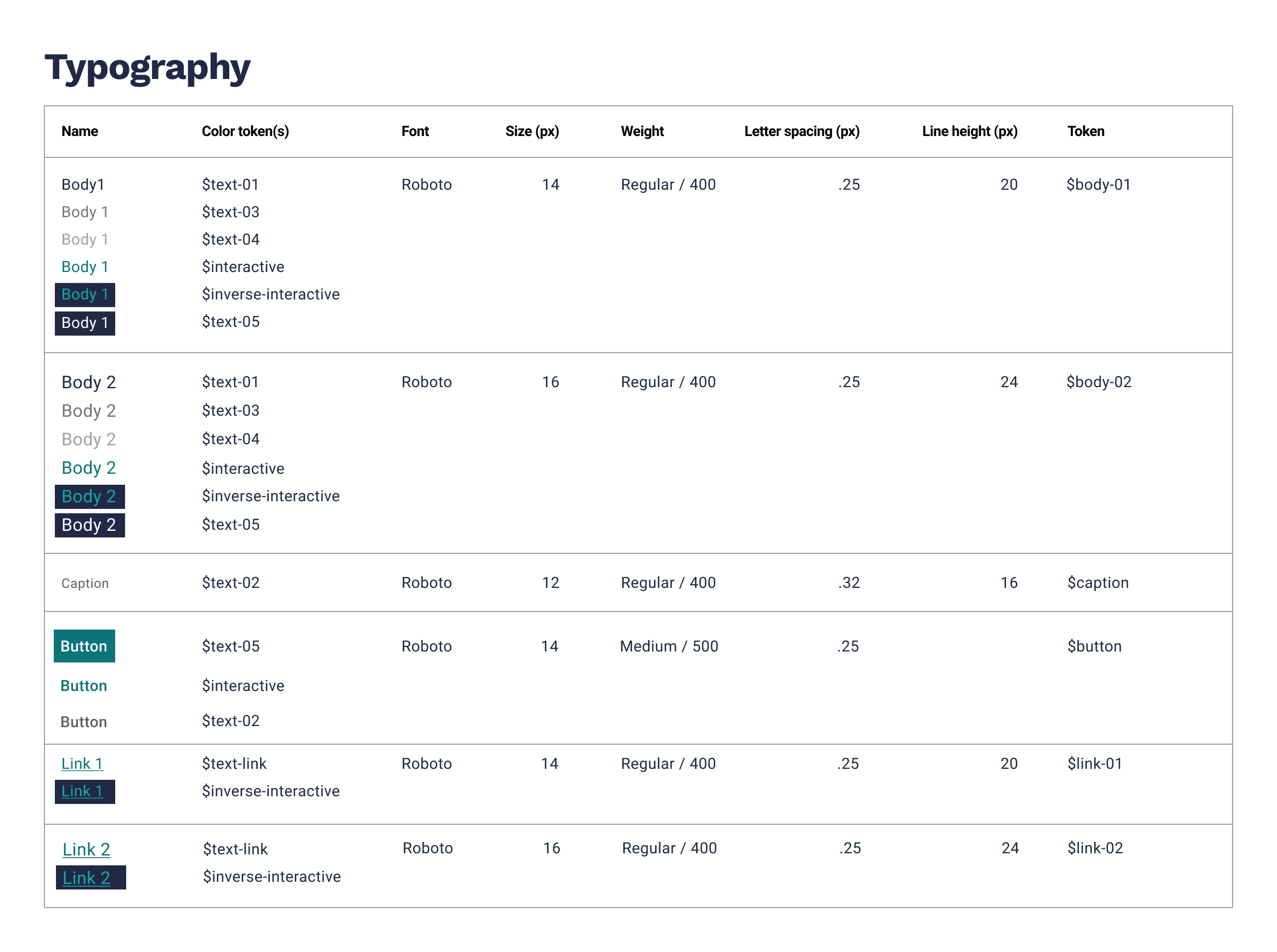Open the underlined Link 1 on white
Screen dimensions: 1277x952
click(x=82, y=763)
